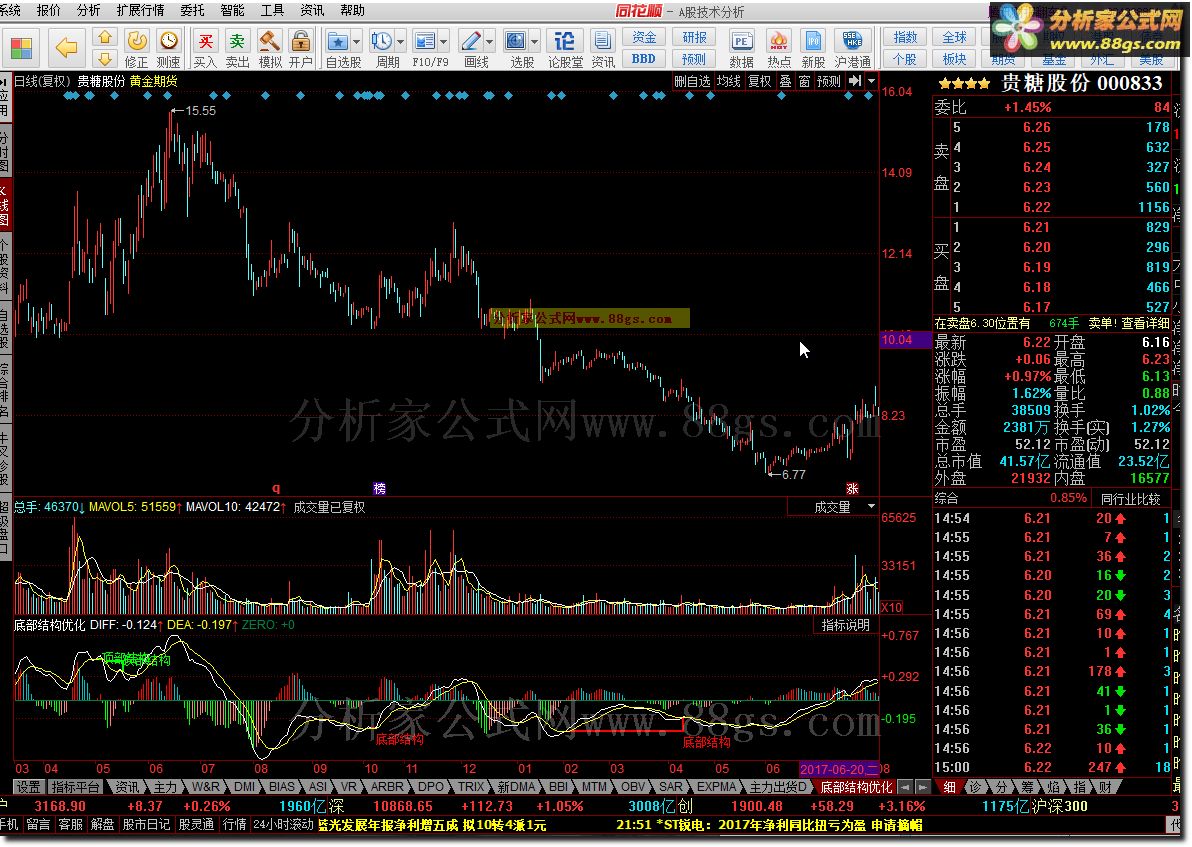Click the purple 榜 marker on chart
Viewport: 1192px width, 847px height.
click(379, 489)
